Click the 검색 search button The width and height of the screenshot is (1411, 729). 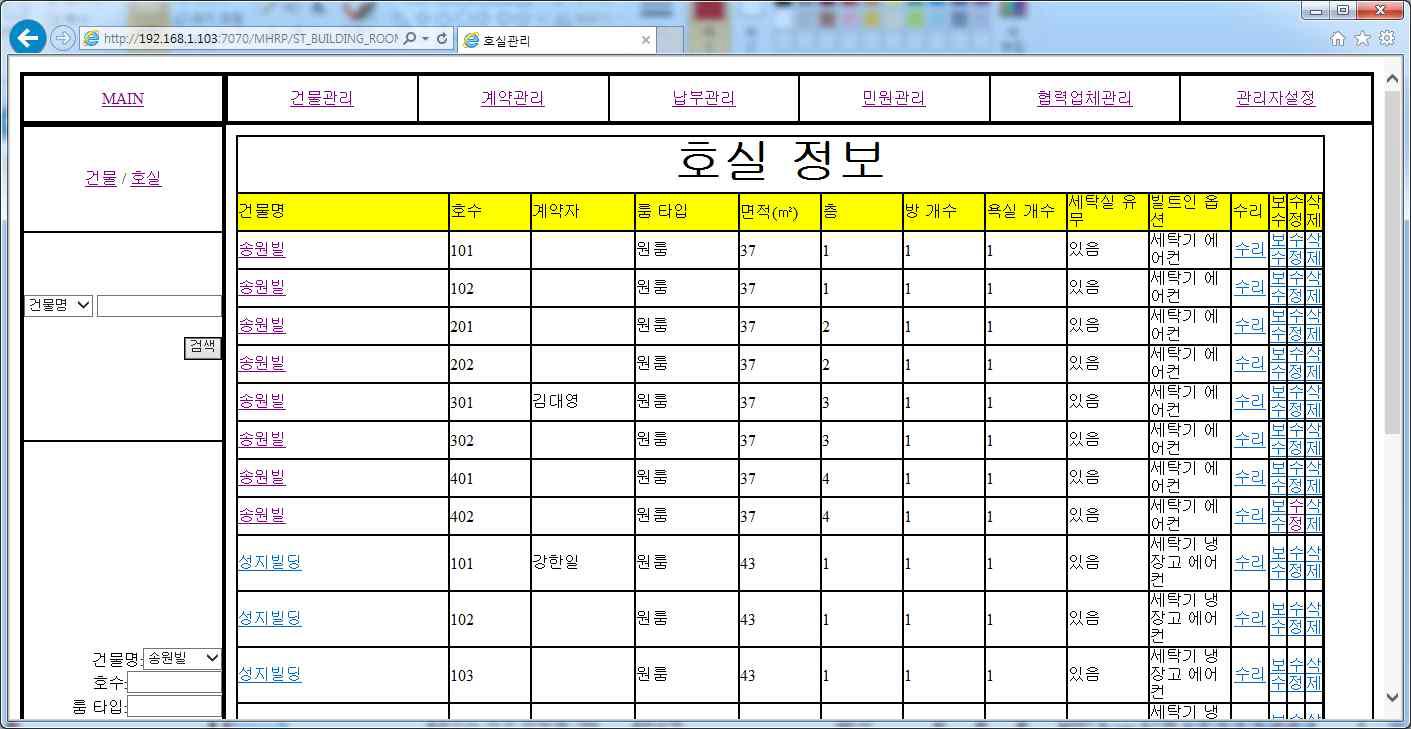click(203, 347)
